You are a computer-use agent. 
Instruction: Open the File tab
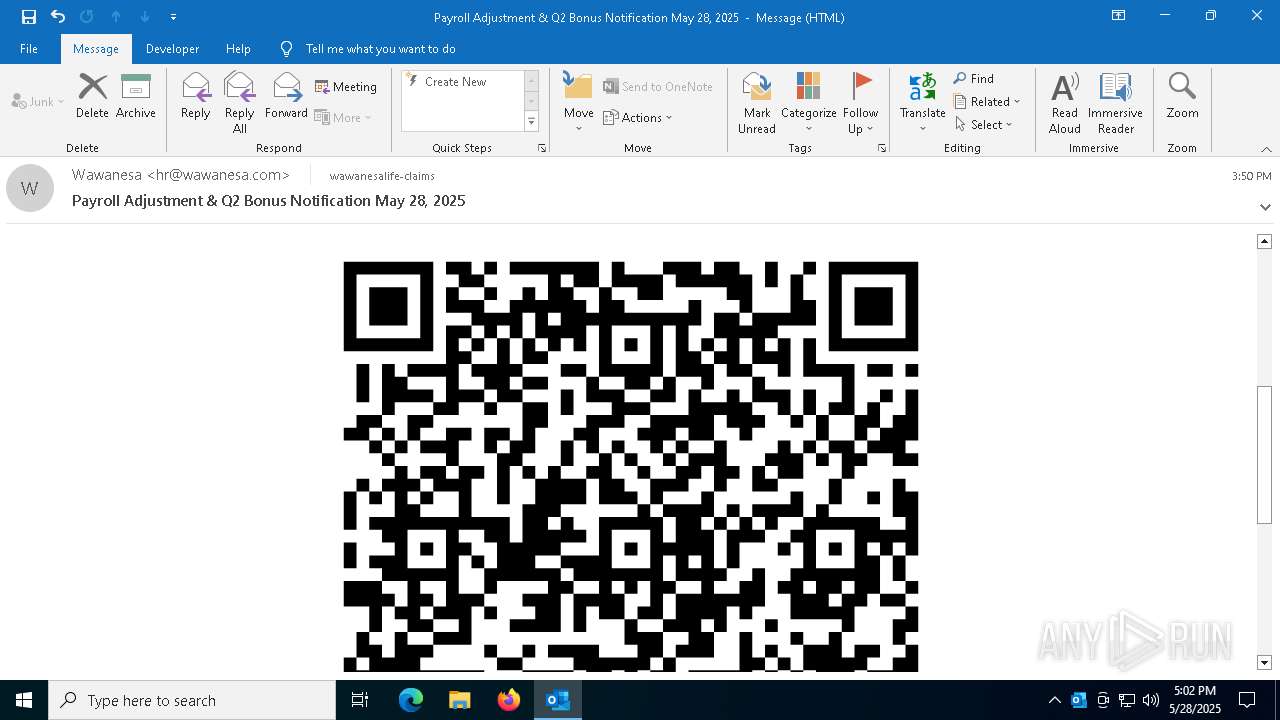tap(29, 49)
